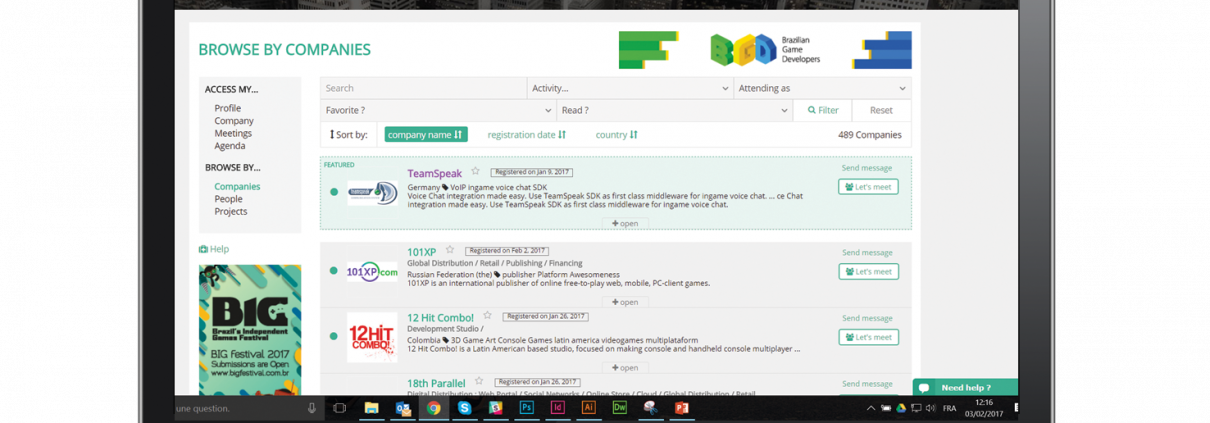This screenshot has width=1210, height=423.
Task: Star TeamSpeak as a favorite
Action: [475, 171]
